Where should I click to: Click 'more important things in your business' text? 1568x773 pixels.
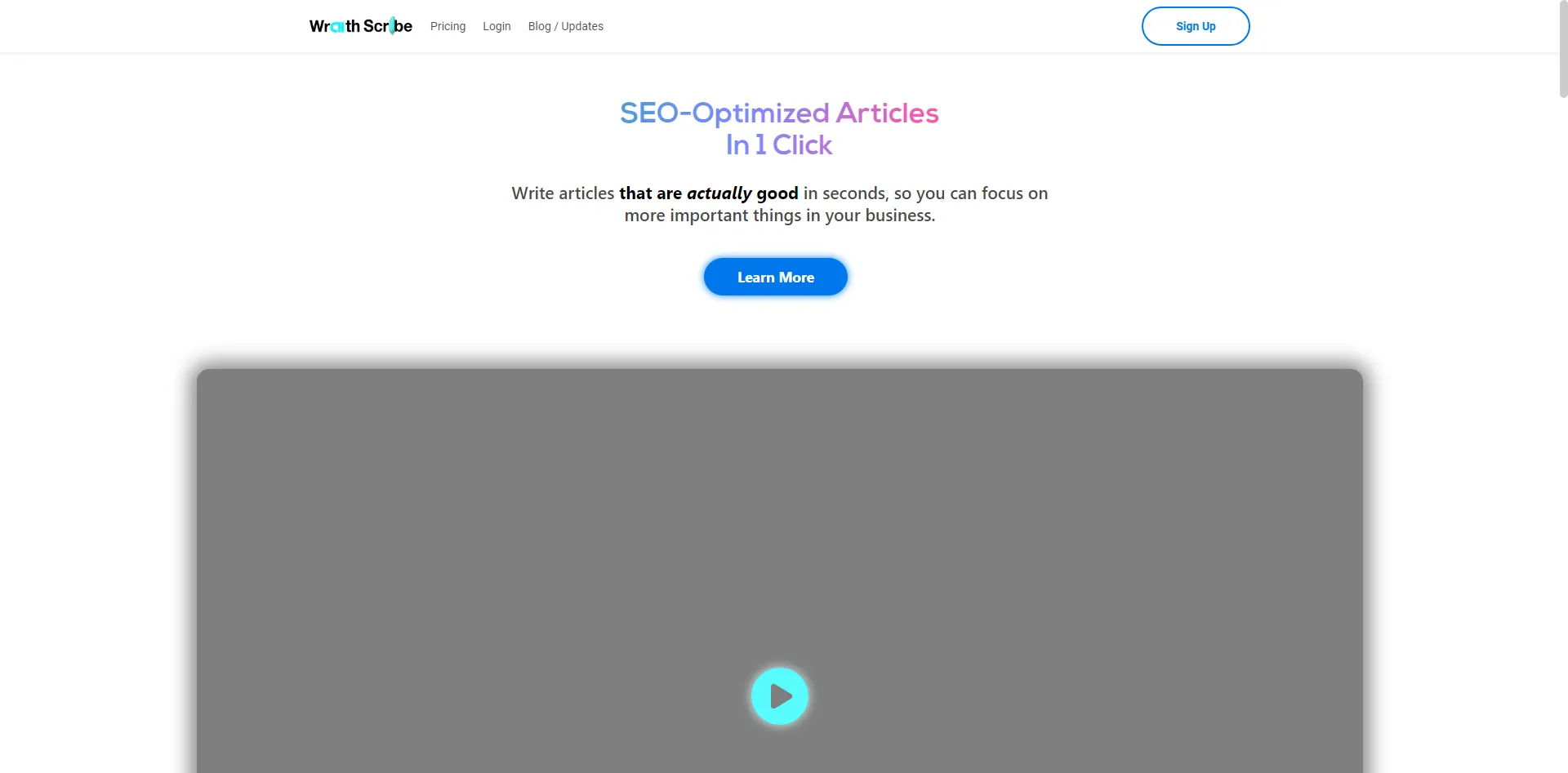pos(778,215)
